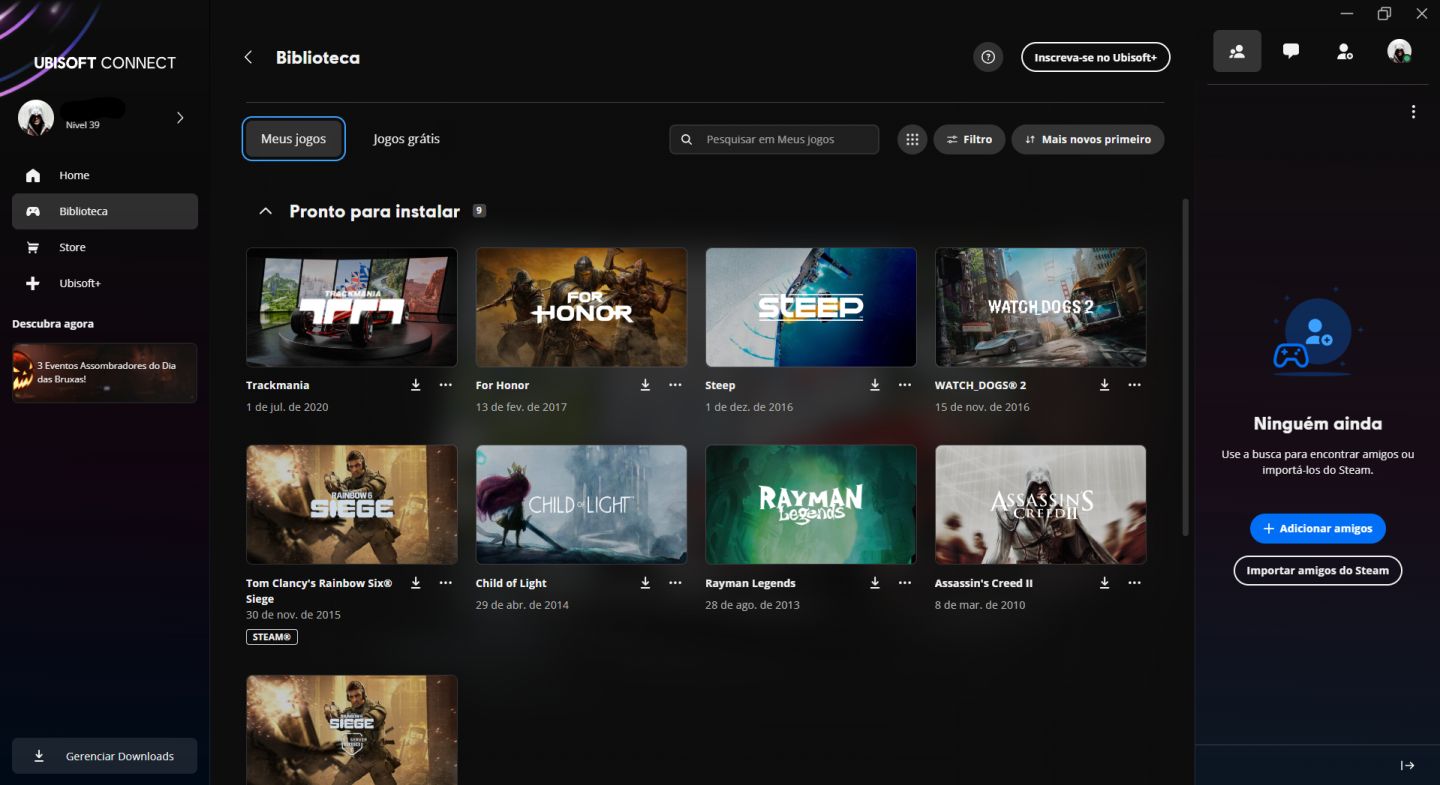Viewport: 1440px width, 785px height.
Task: Open the Steep cover thumbnail
Action: (811, 307)
